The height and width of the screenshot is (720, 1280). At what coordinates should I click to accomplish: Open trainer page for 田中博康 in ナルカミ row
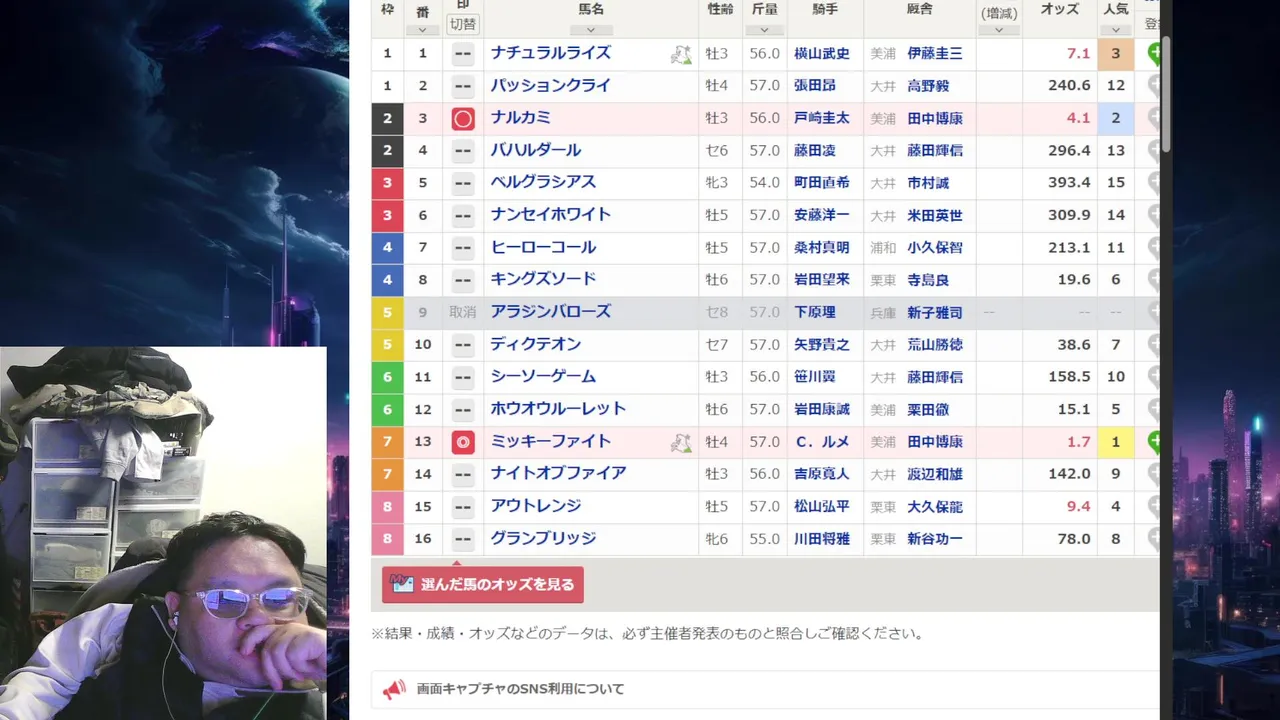935,118
